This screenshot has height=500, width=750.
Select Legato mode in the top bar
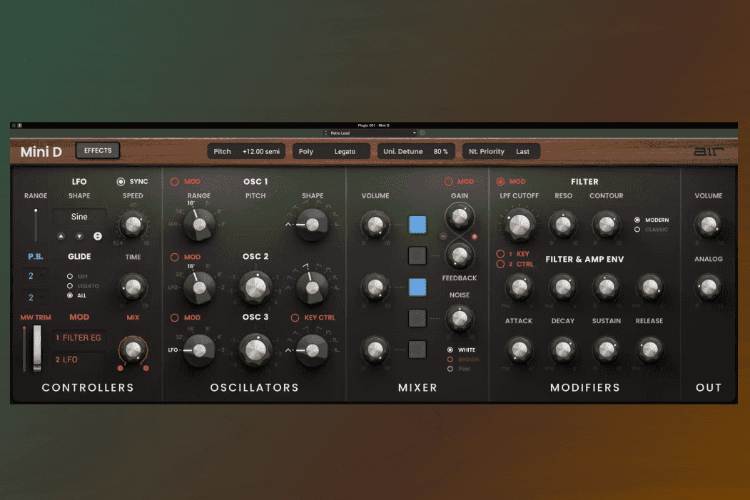click(345, 152)
